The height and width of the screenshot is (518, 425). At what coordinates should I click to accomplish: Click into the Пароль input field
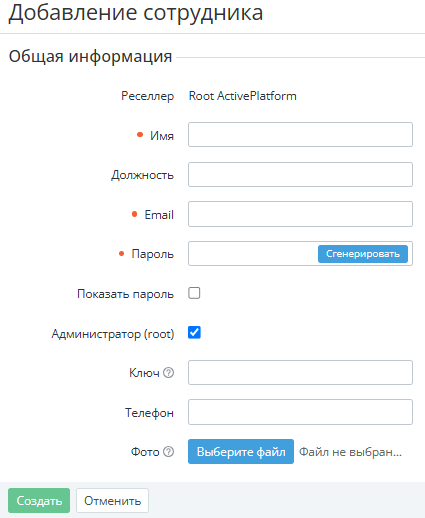point(253,254)
